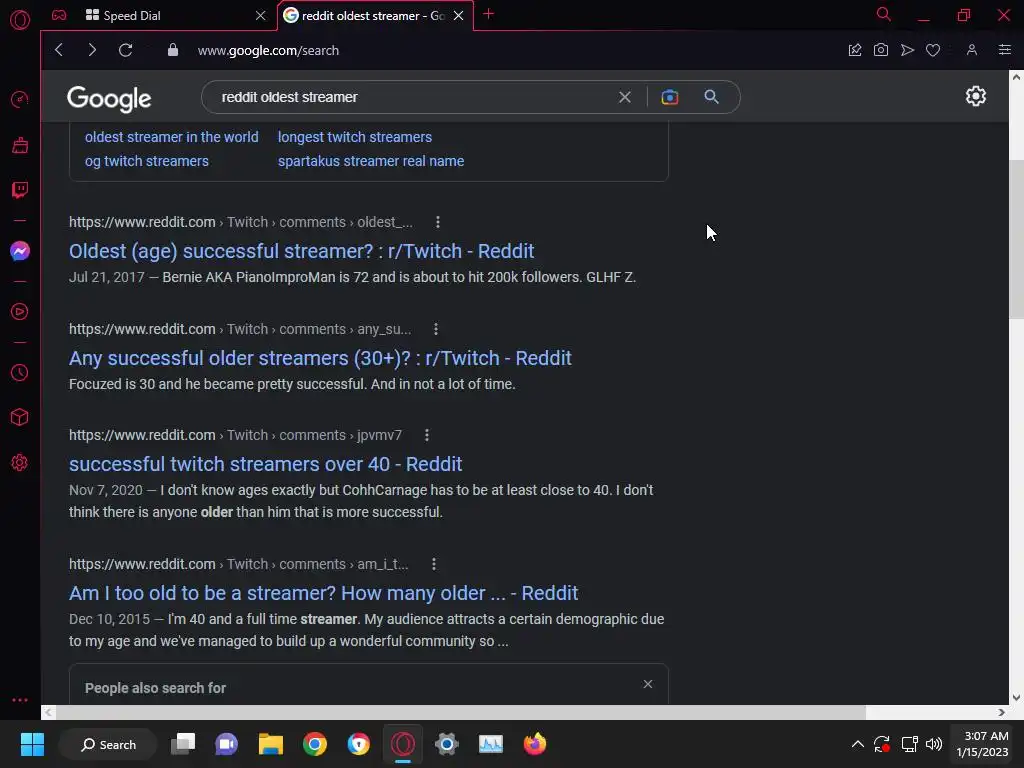The image size is (1024, 768).
Task: Dismiss the People also search for box
Action: point(647,684)
